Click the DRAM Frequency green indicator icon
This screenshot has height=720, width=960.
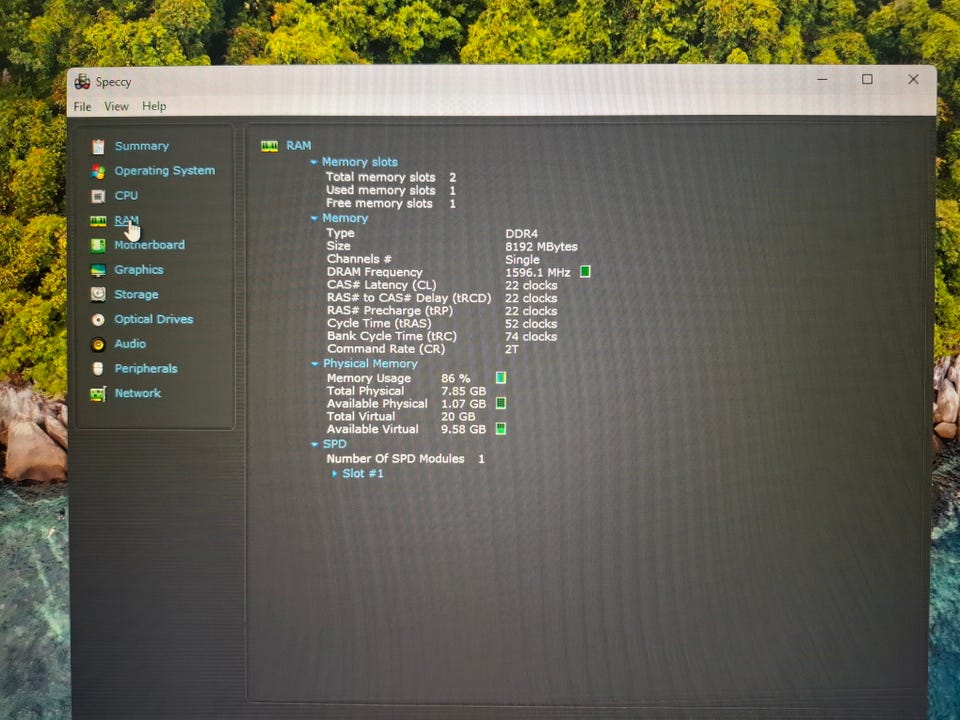click(585, 271)
